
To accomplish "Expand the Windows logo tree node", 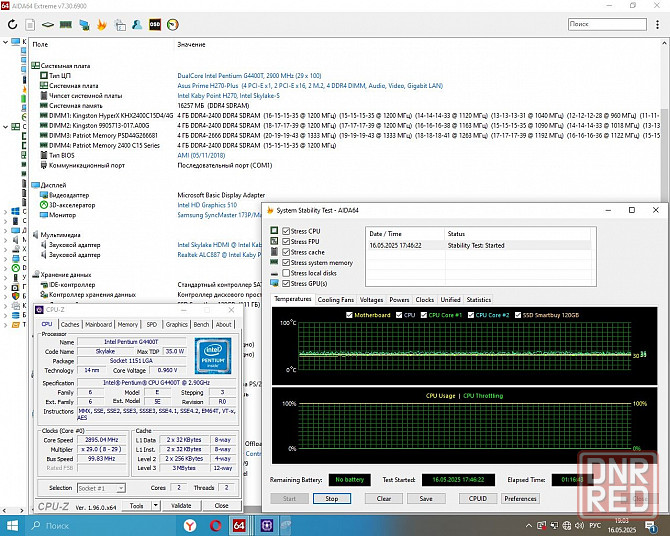I will pos(5,211).
